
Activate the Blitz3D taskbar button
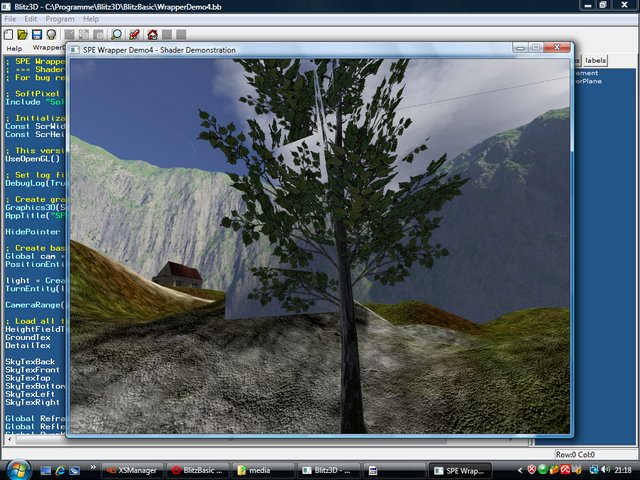(326, 469)
